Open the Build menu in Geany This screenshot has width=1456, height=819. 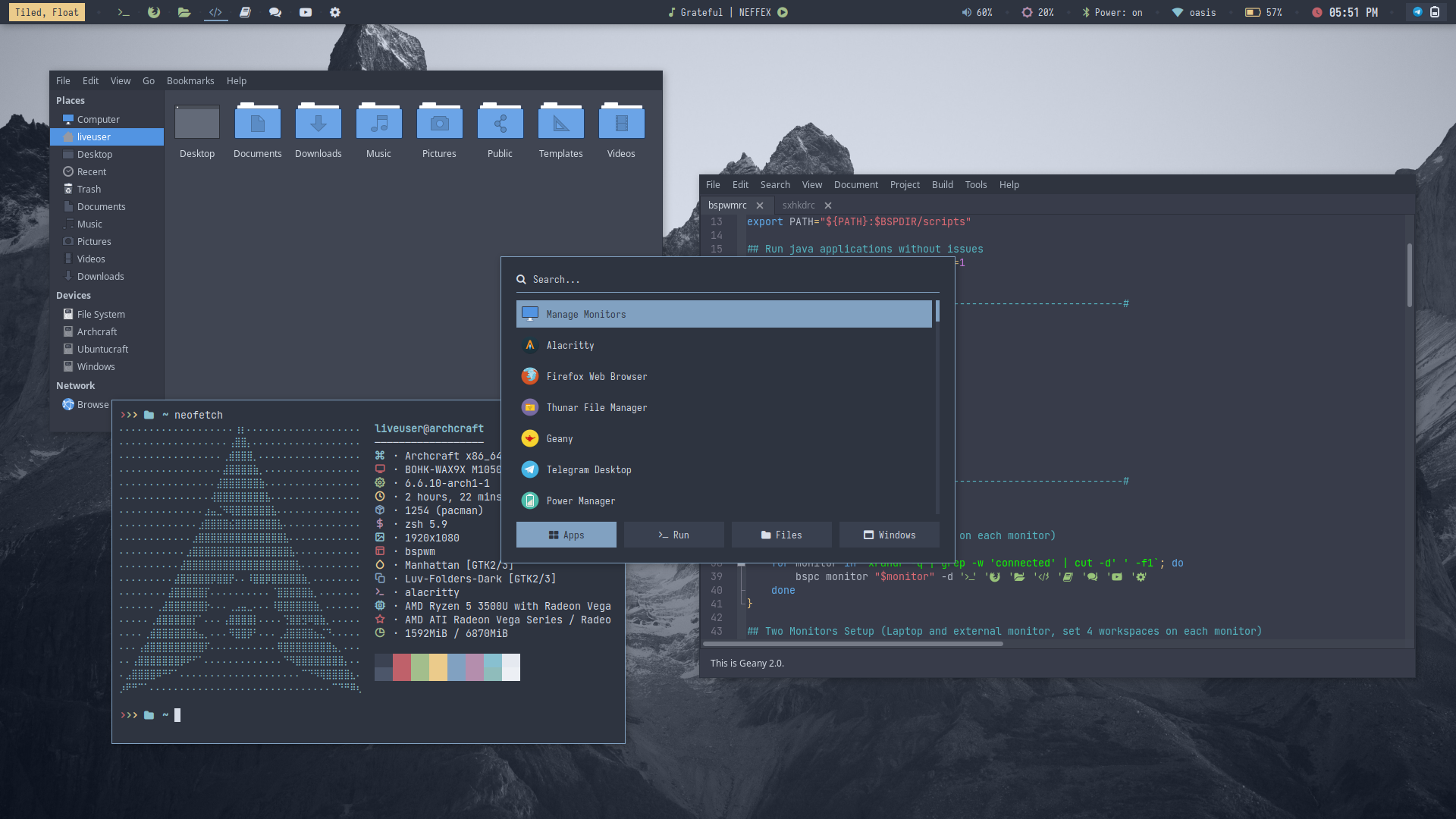tap(942, 185)
